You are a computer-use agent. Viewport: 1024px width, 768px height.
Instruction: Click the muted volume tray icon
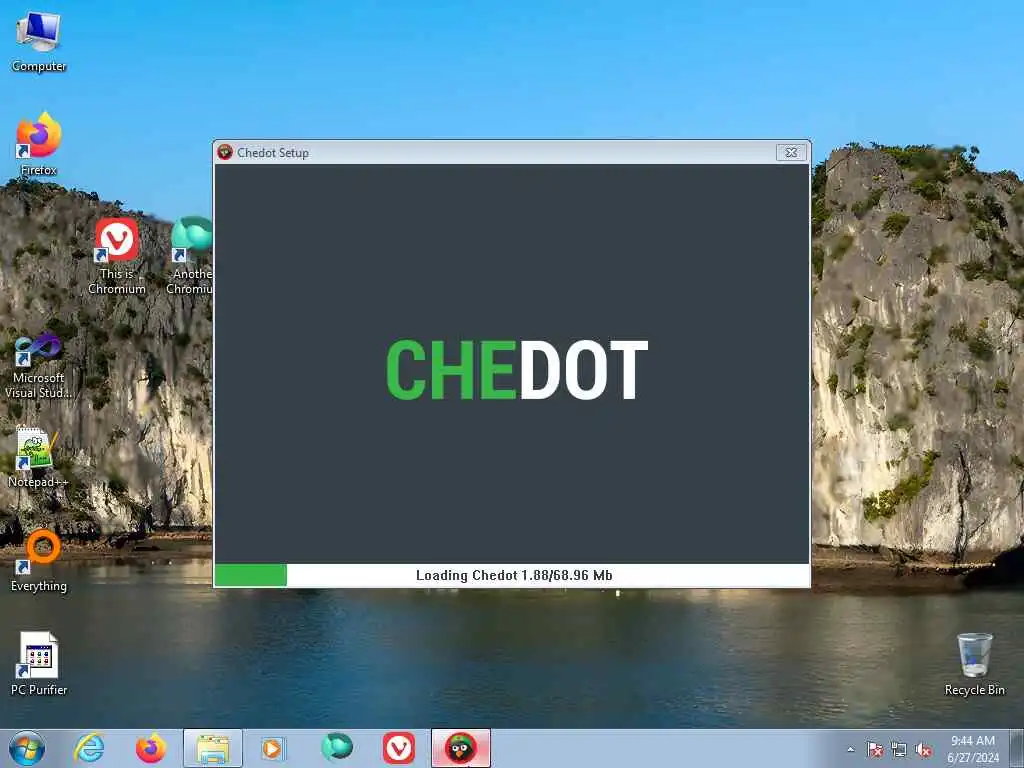(x=923, y=750)
